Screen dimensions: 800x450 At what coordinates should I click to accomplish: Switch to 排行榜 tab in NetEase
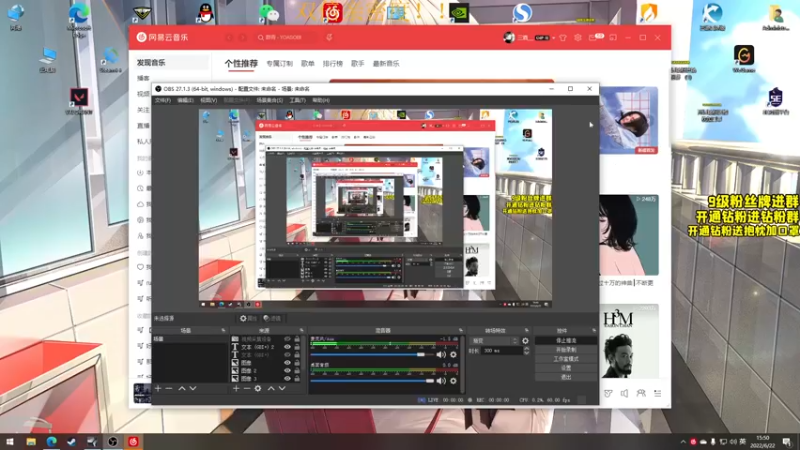click(333, 64)
